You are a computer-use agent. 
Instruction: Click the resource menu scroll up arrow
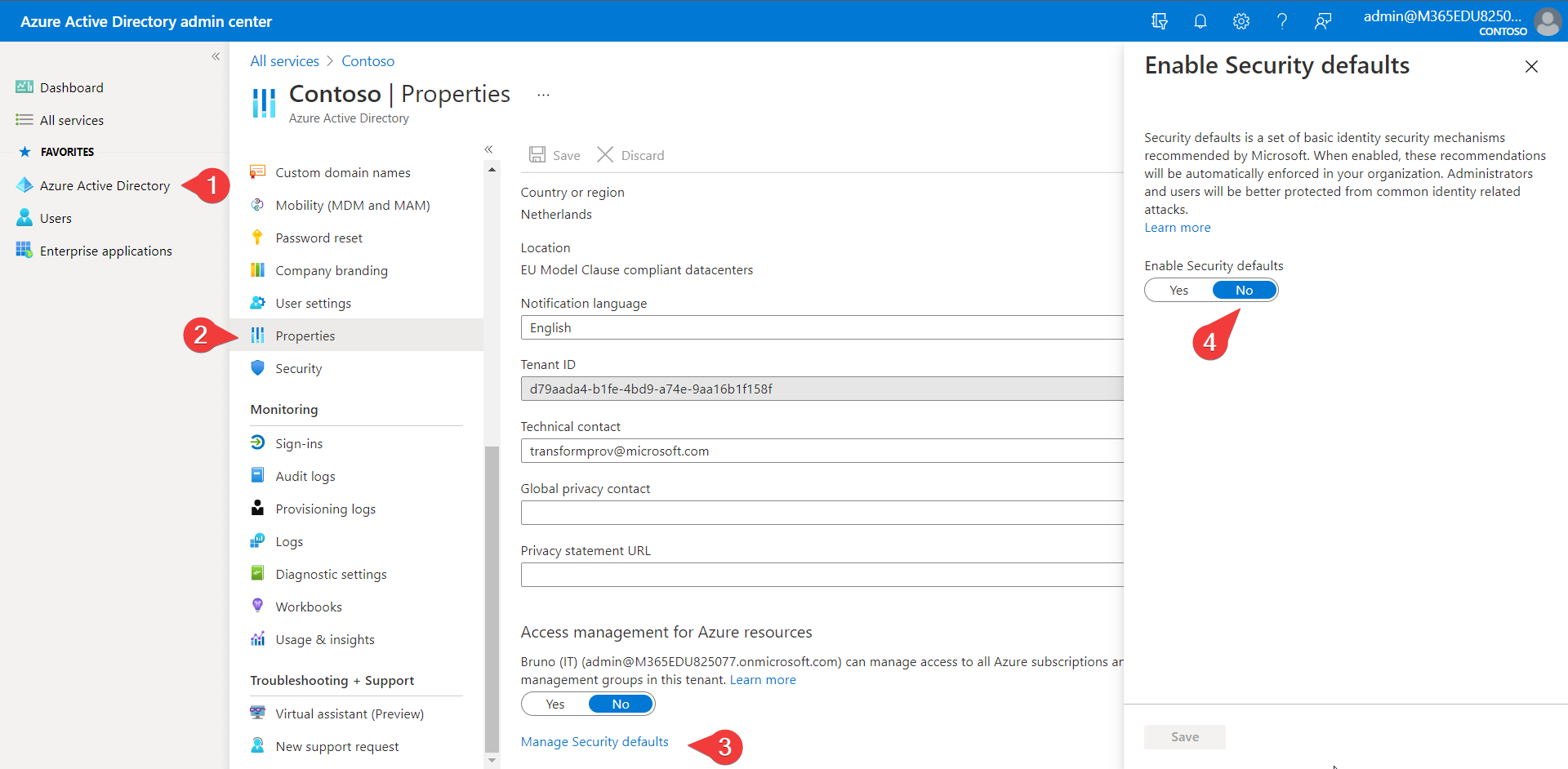point(492,170)
